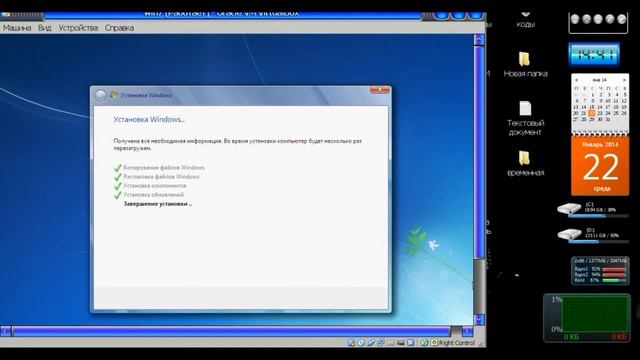Click the back arrow in Windows setup dialog
This screenshot has height=360, width=640.
click(100, 96)
